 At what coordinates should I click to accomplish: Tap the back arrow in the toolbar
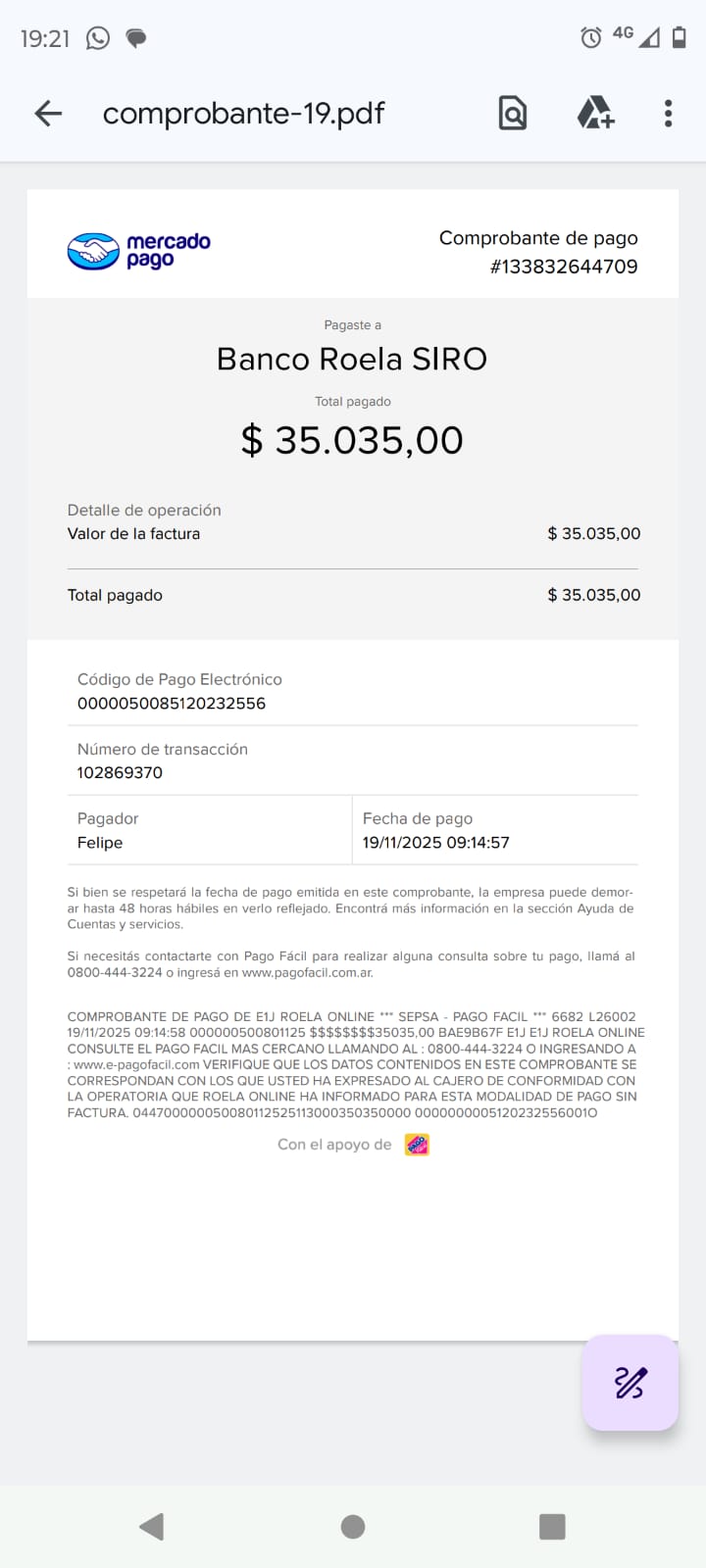click(48, 114)
